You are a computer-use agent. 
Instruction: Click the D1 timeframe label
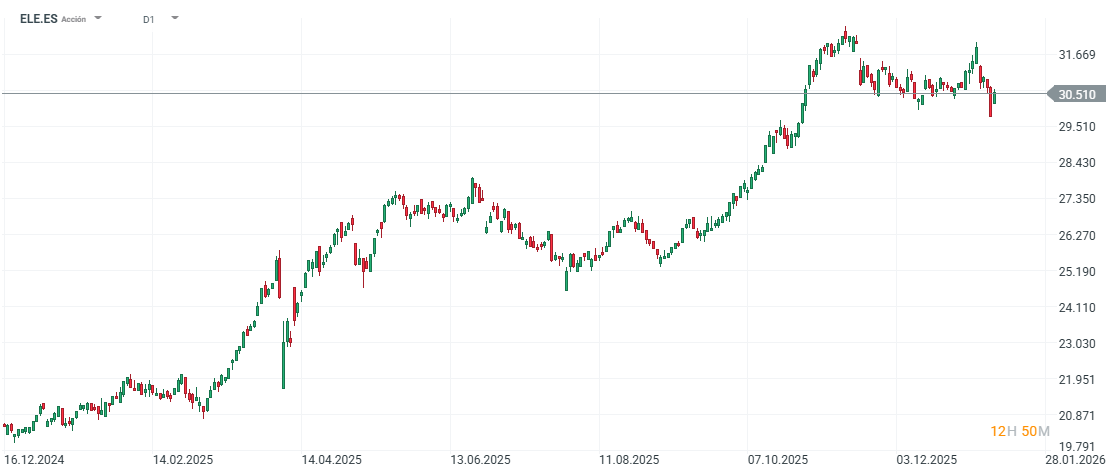coord(149,19)
